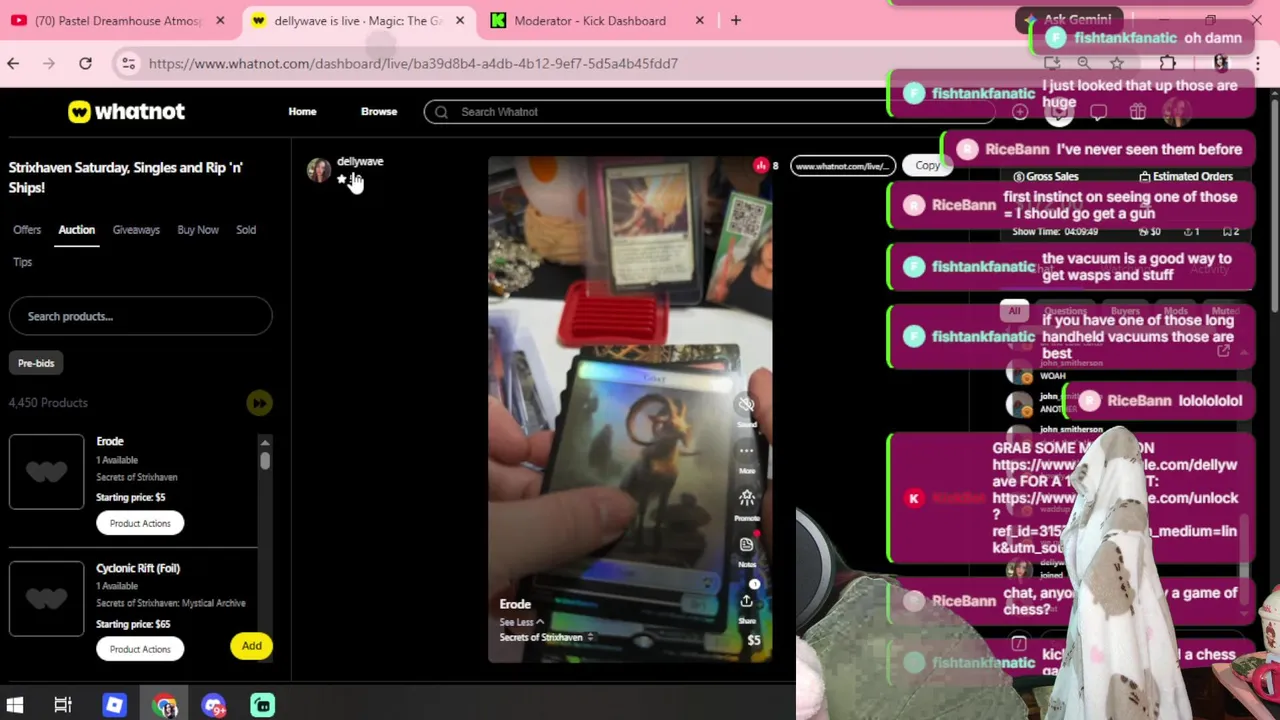
Task: Click the browser address bar URL
Action: 413,64
